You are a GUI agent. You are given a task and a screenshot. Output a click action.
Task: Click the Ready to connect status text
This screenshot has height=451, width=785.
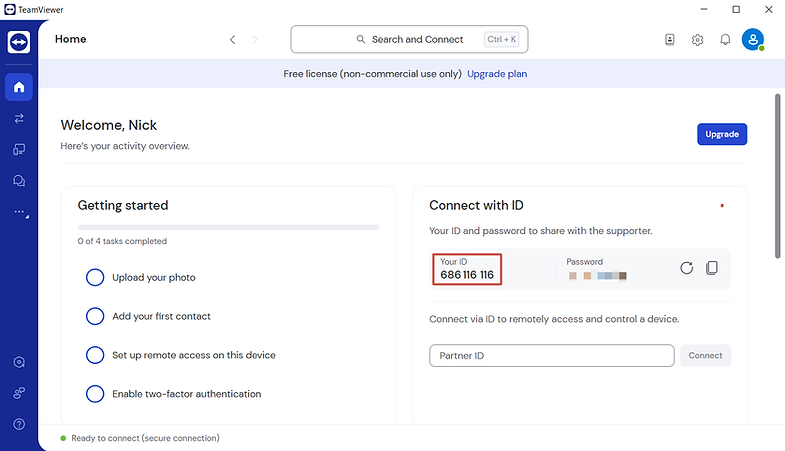pyautogui.click(x=145, y=438)
